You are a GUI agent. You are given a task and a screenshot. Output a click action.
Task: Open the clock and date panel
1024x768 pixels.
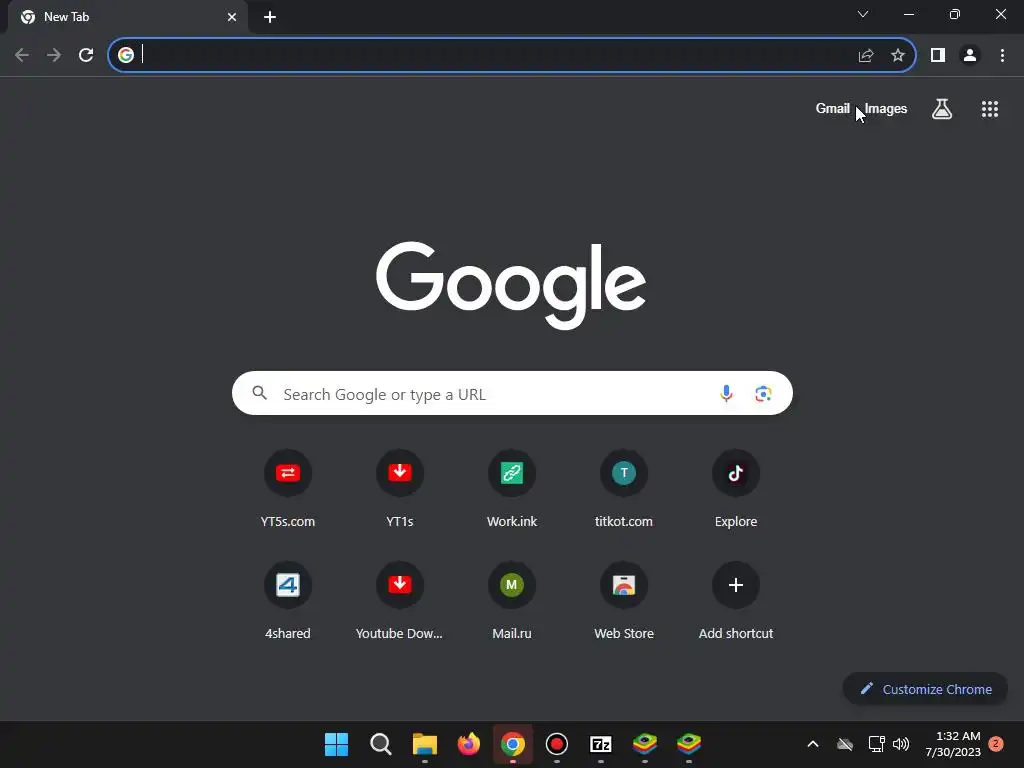pyautogui.click(x=953, y=744)
